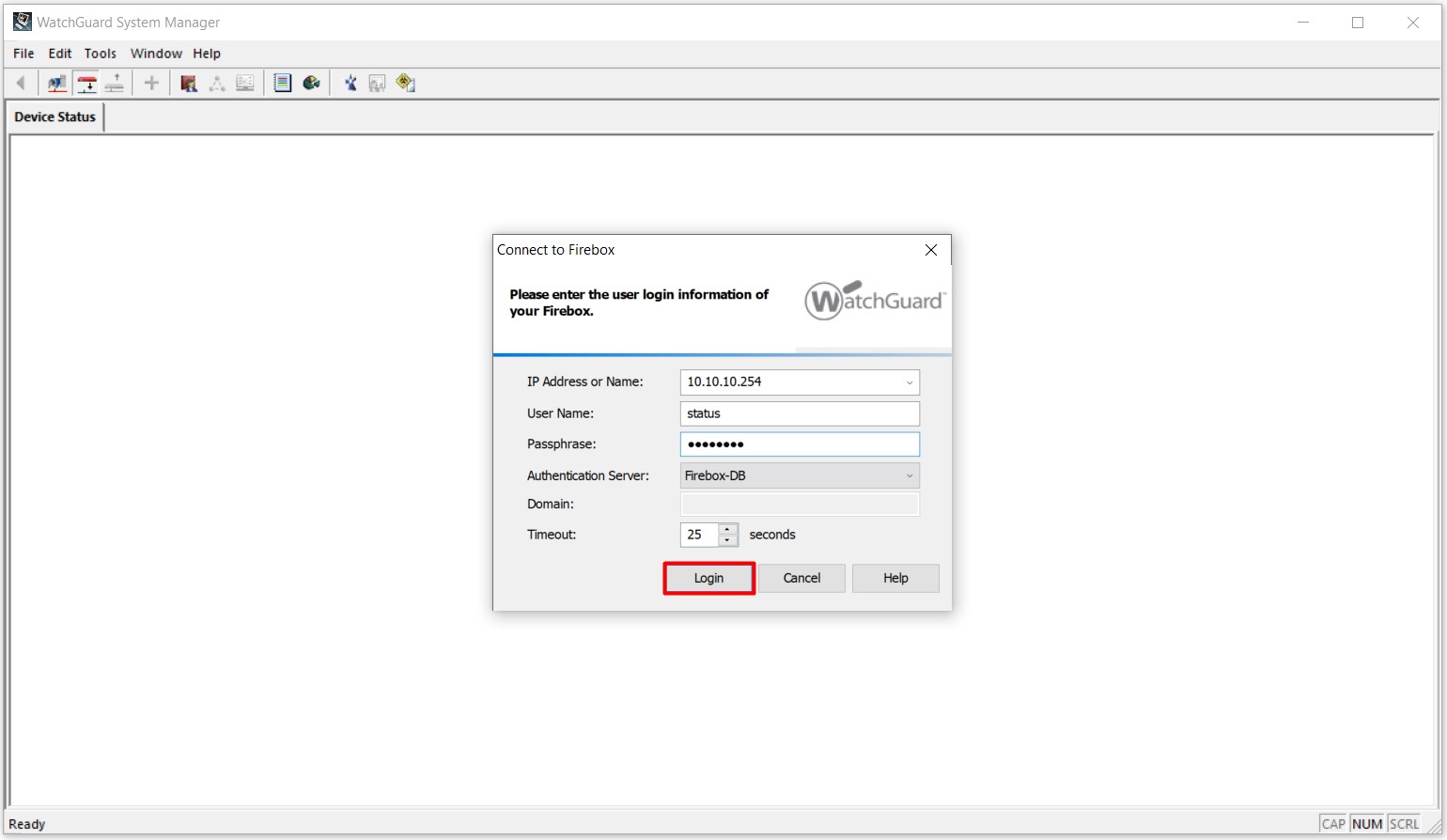The height and width of the screenshot is (840, 1447).
Task: Click the Ready status bar text
Action: point(27,824)
